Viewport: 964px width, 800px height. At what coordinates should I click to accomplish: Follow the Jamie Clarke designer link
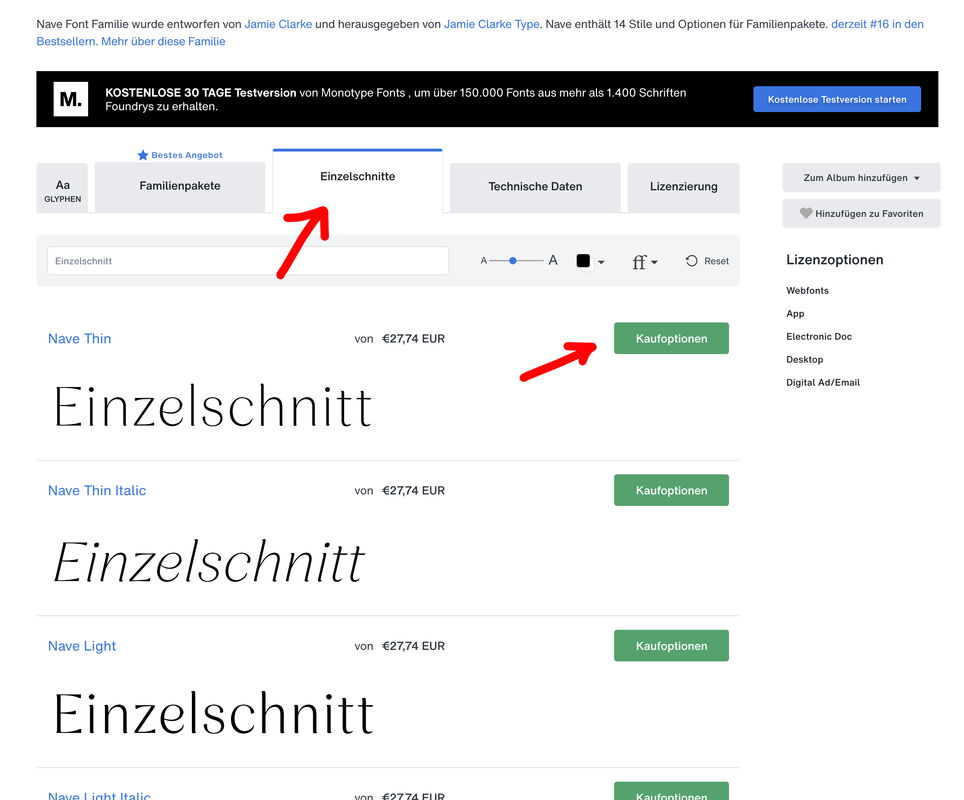click(279, 24)
